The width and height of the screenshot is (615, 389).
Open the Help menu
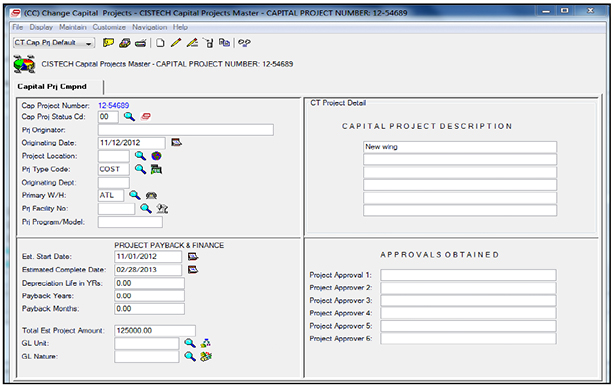pyautogui.click(x=180, y=27)
